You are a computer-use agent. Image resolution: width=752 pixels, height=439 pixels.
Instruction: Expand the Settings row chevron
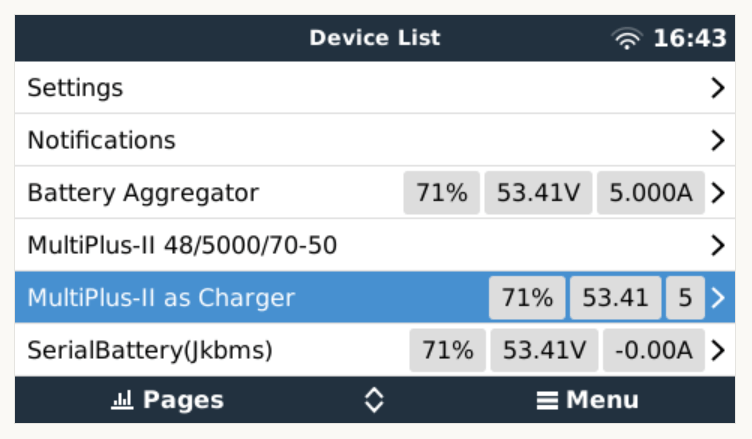[717, 88]
